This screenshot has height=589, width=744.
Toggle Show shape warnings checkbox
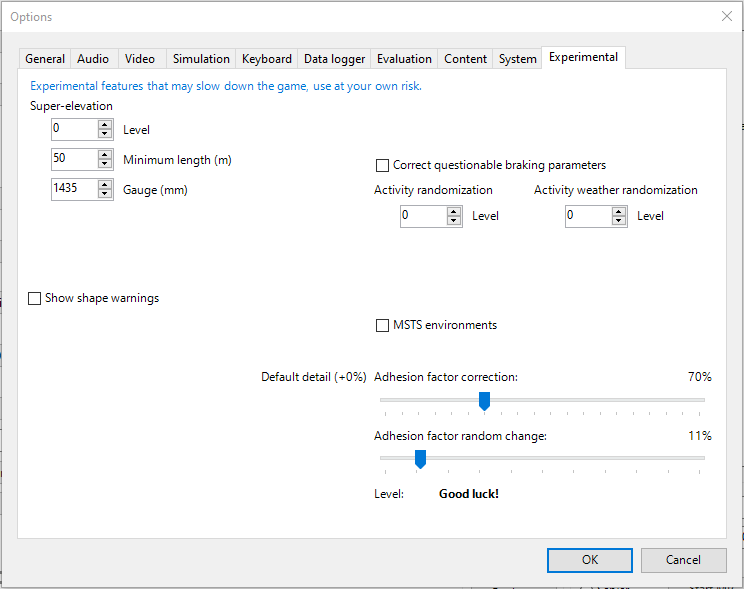[x=35, y=298]
